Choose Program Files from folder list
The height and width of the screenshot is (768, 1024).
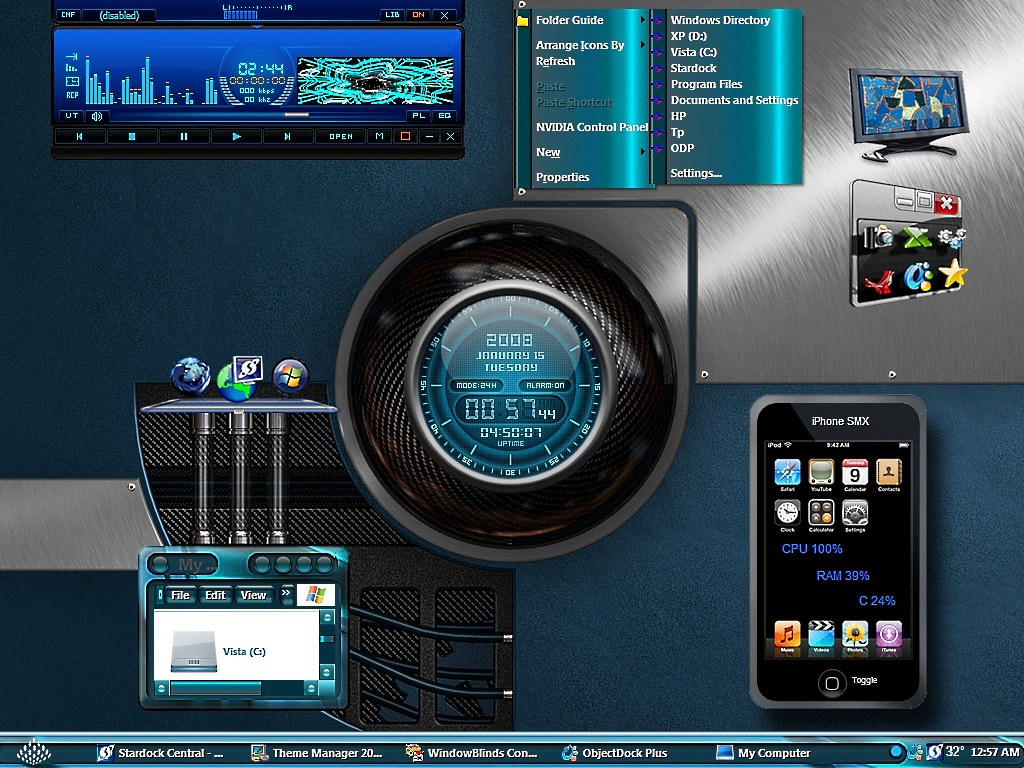[x=706, y=84]
